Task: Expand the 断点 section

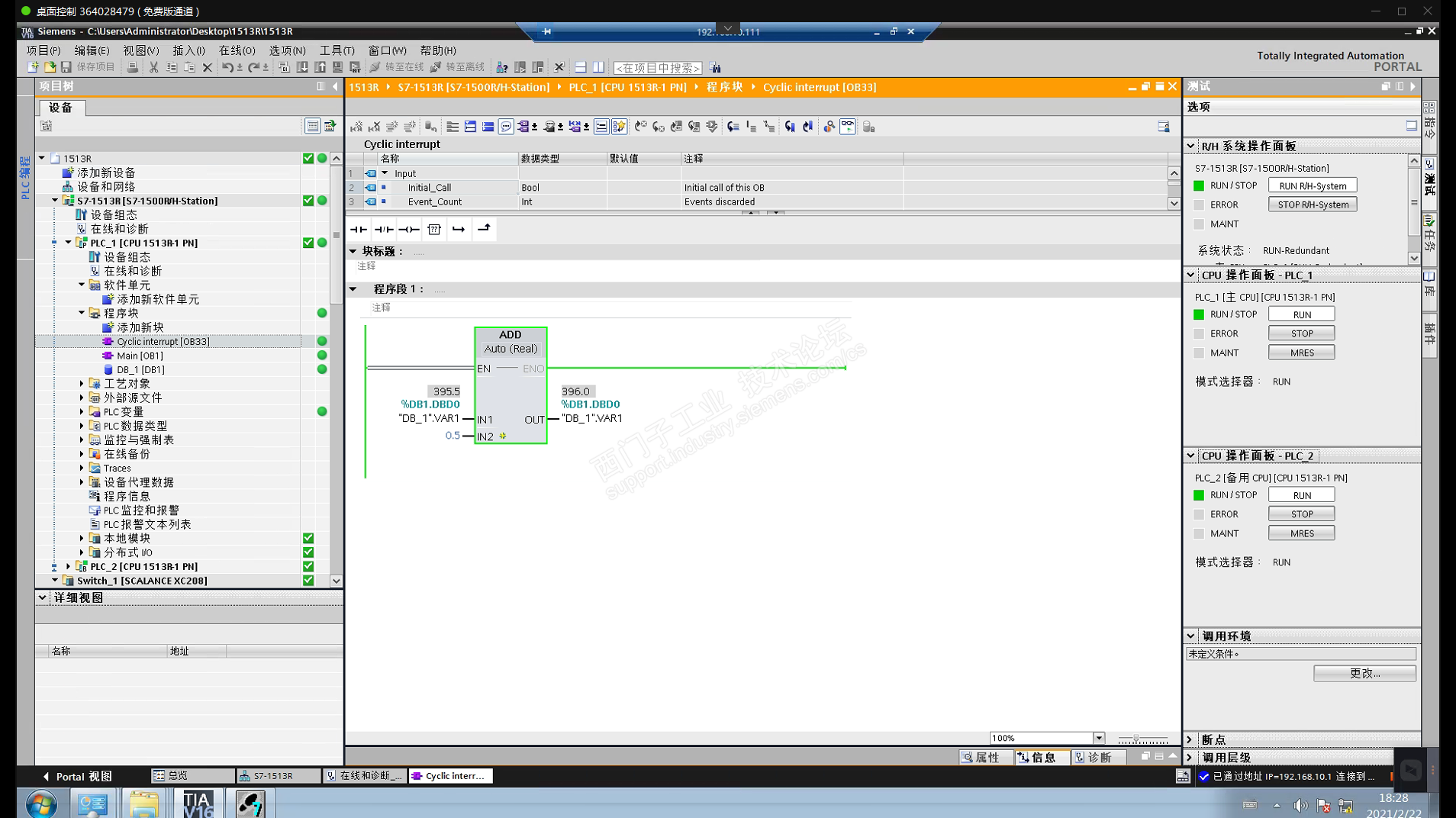Action: 1190,739
